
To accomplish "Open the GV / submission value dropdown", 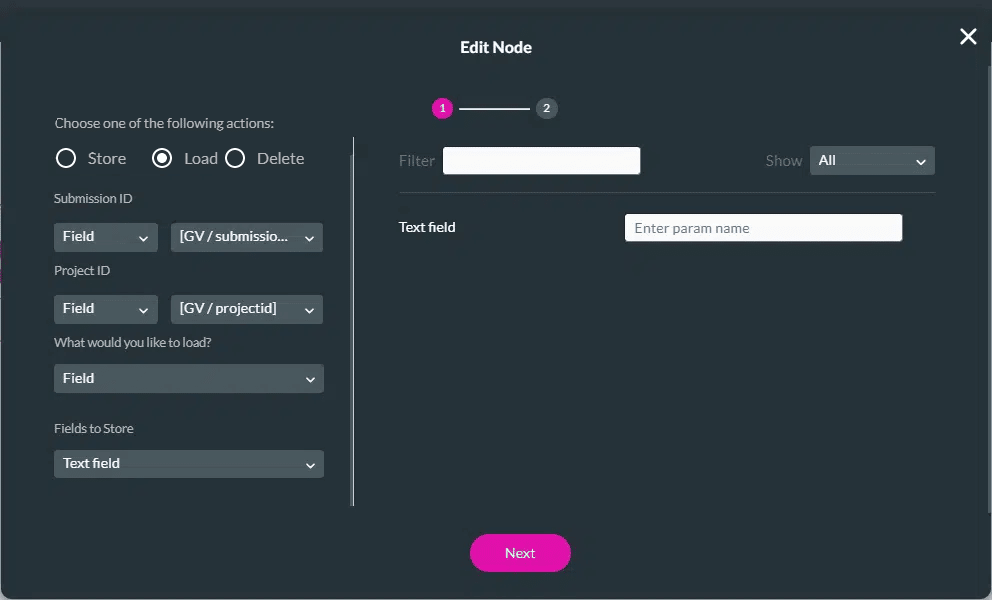I will tap(247, 237).
